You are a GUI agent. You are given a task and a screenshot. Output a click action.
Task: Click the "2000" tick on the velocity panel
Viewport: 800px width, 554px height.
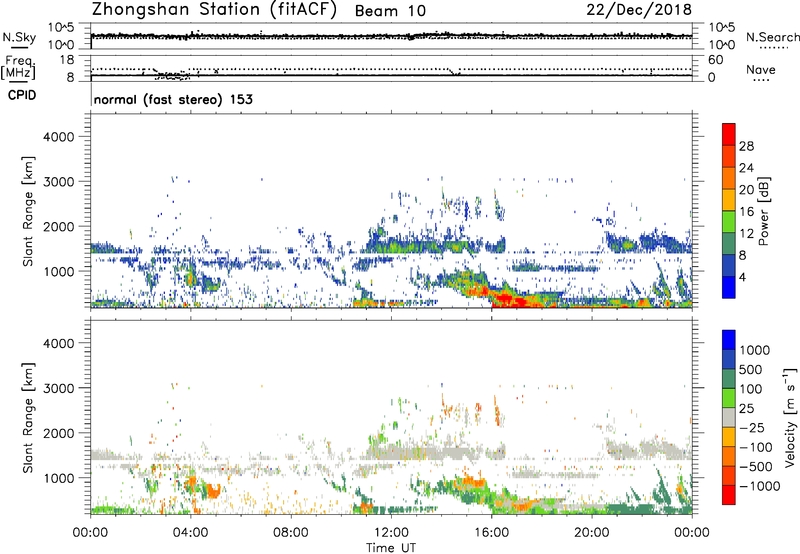point(58,433)
